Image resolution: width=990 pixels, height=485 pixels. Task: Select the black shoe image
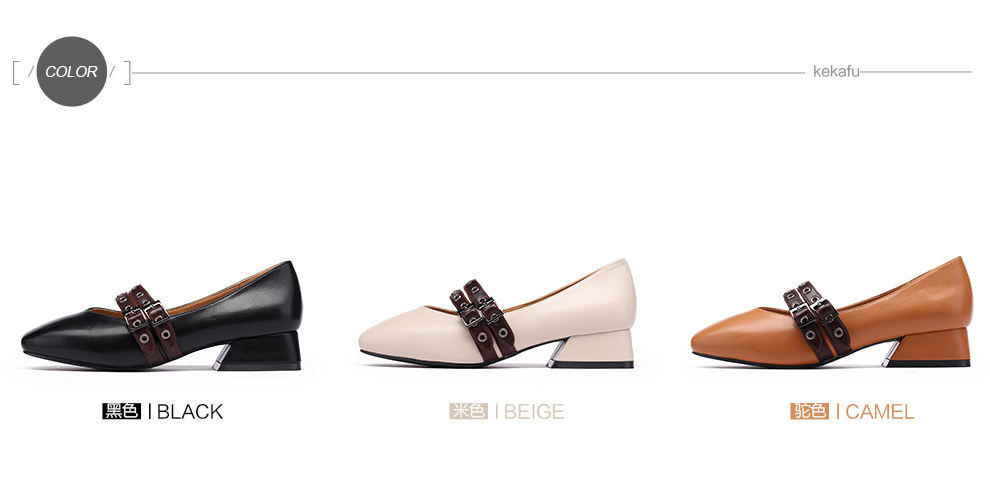coord(162,315)
